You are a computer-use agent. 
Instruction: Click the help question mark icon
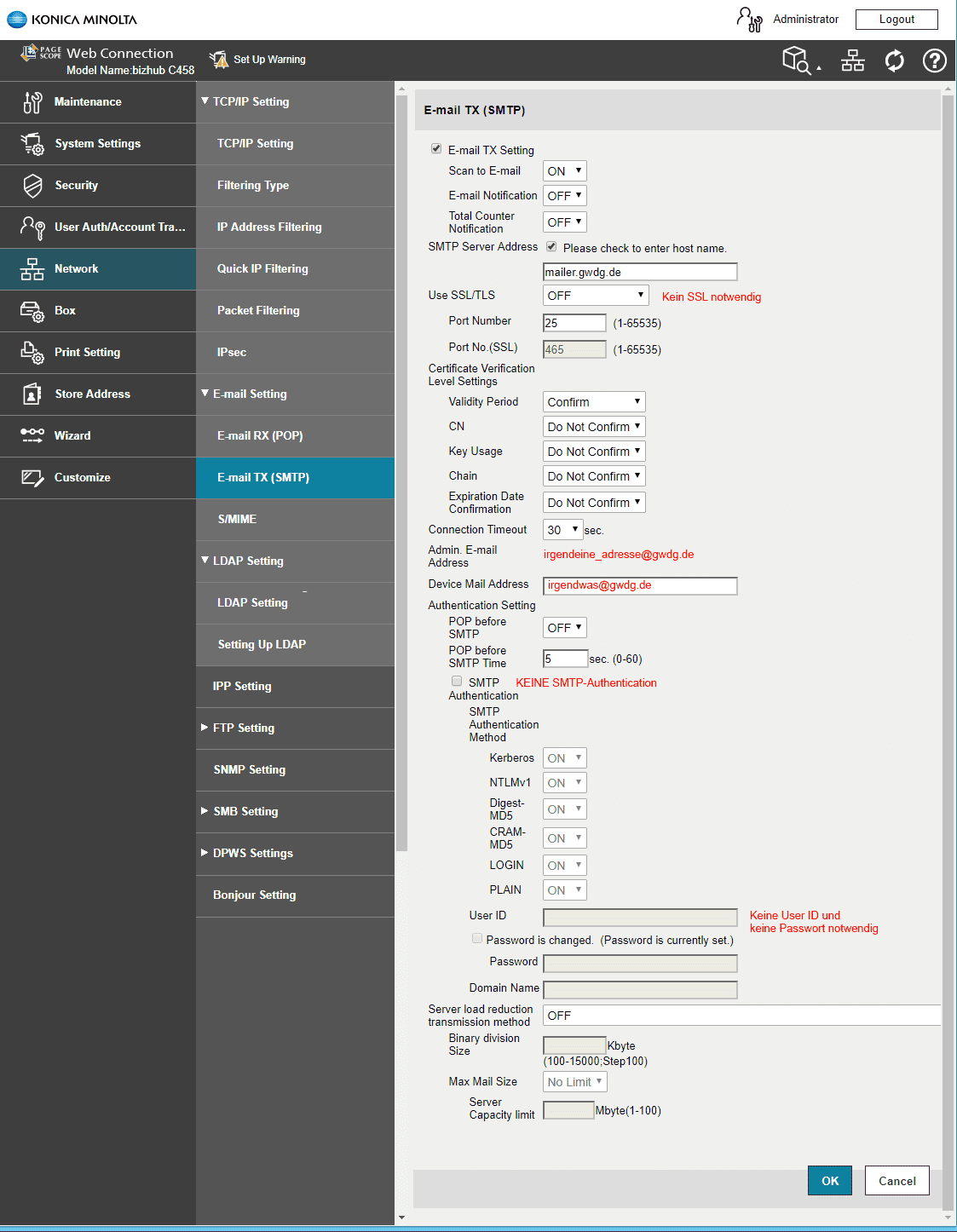click(935, 60)
